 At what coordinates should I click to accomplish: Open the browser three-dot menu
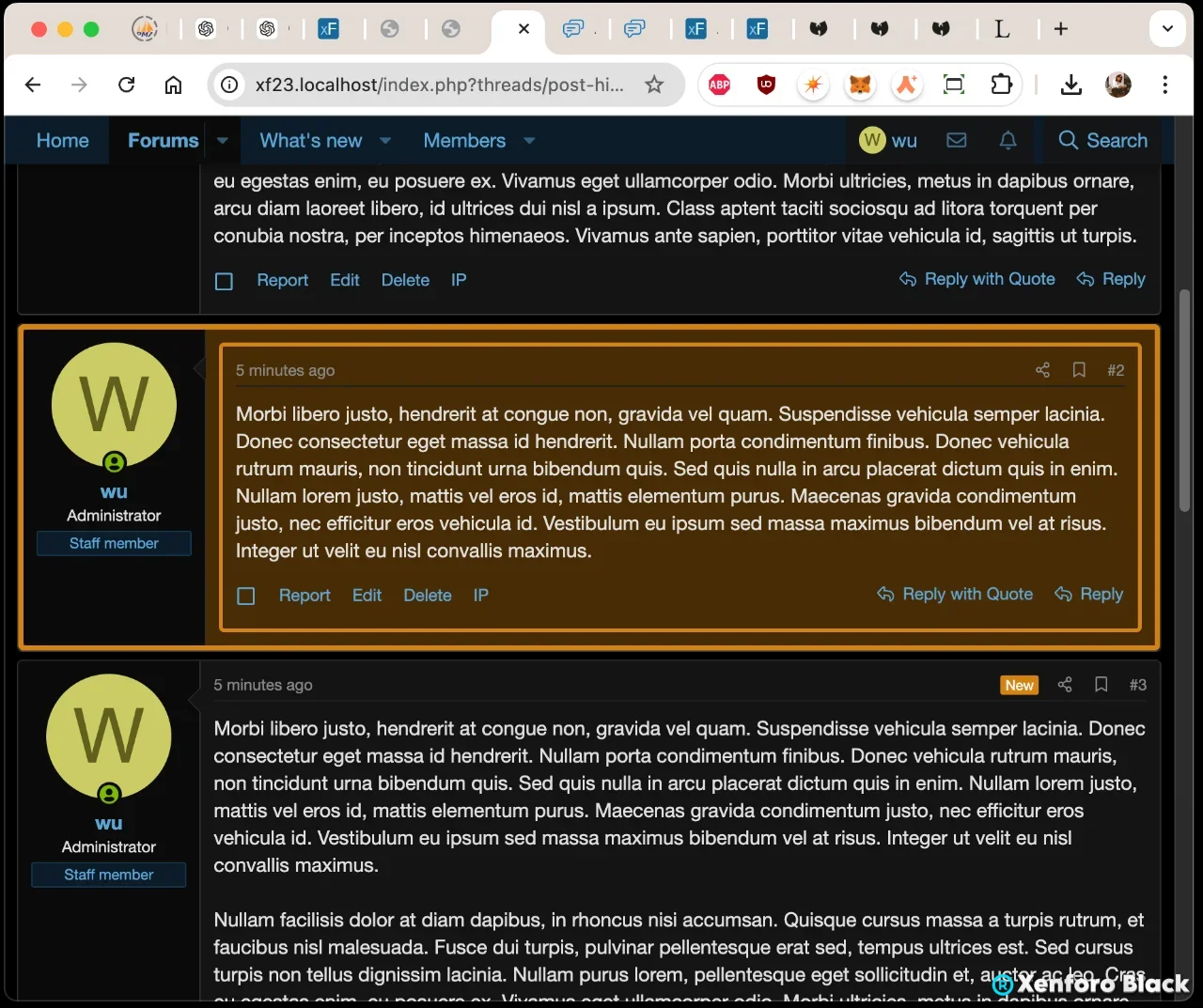pos(1165,85)
